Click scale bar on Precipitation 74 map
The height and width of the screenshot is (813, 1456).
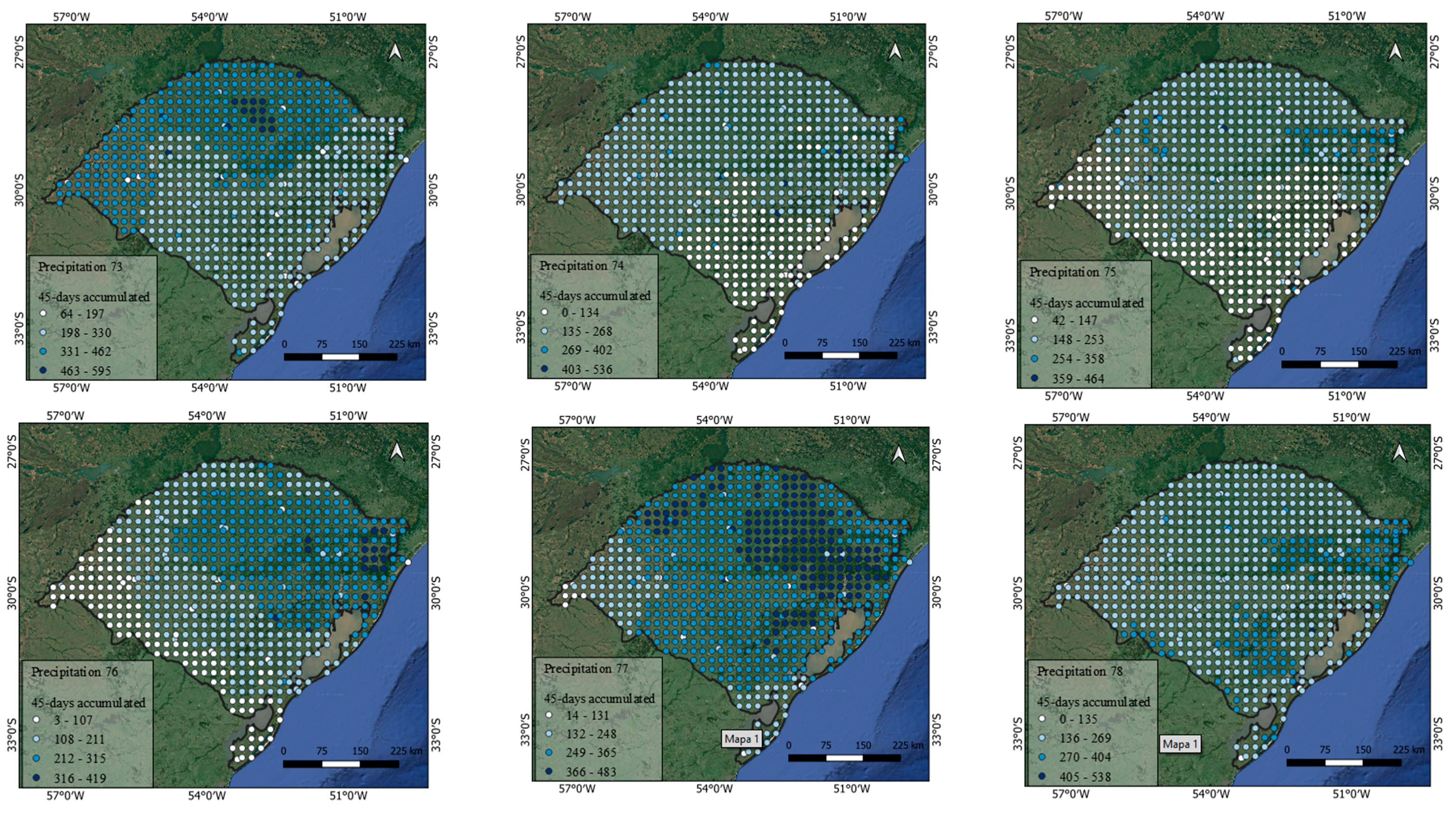click(x=840, y=356)
